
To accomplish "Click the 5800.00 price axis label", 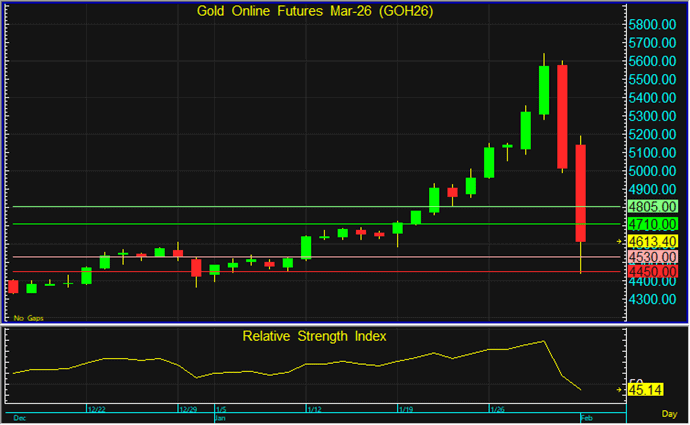I will [x=655, y=25].
